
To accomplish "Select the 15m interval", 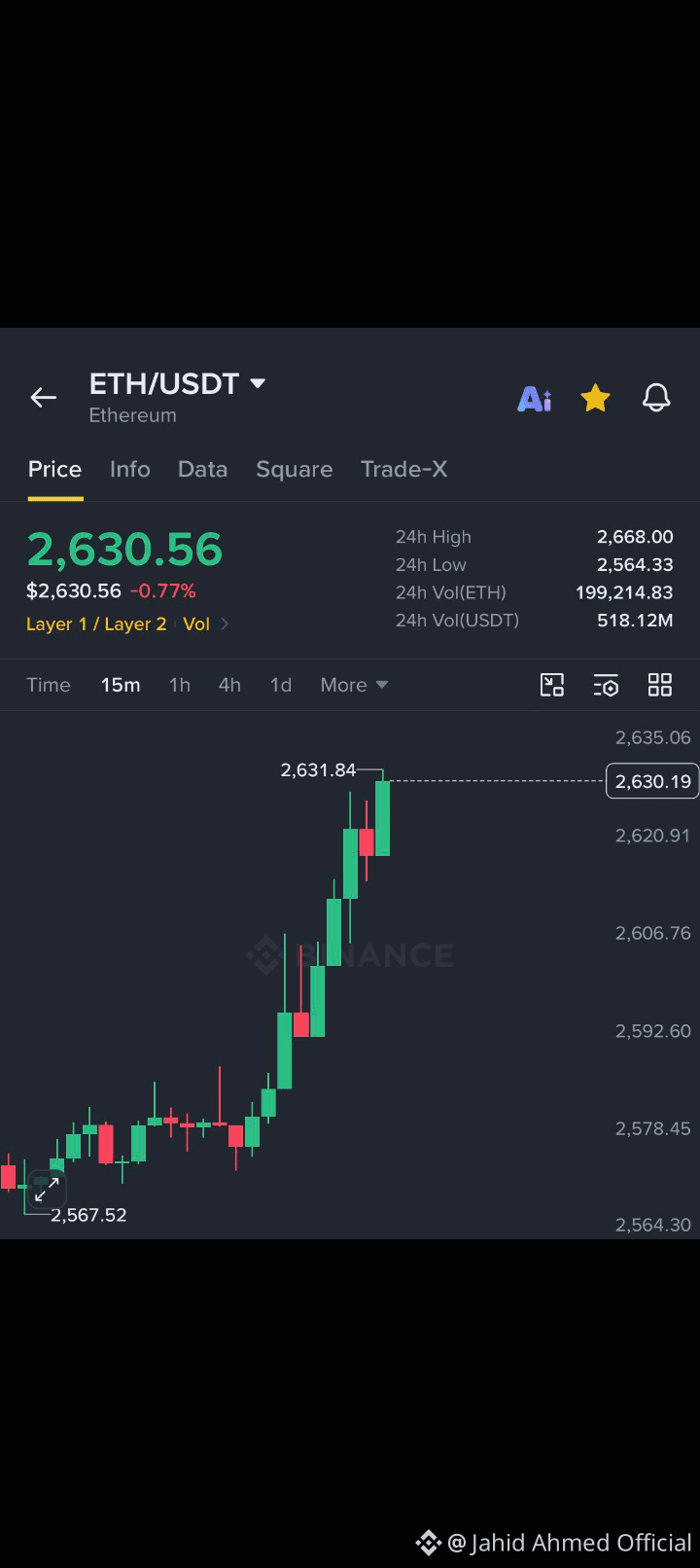I will coord(121,685).
